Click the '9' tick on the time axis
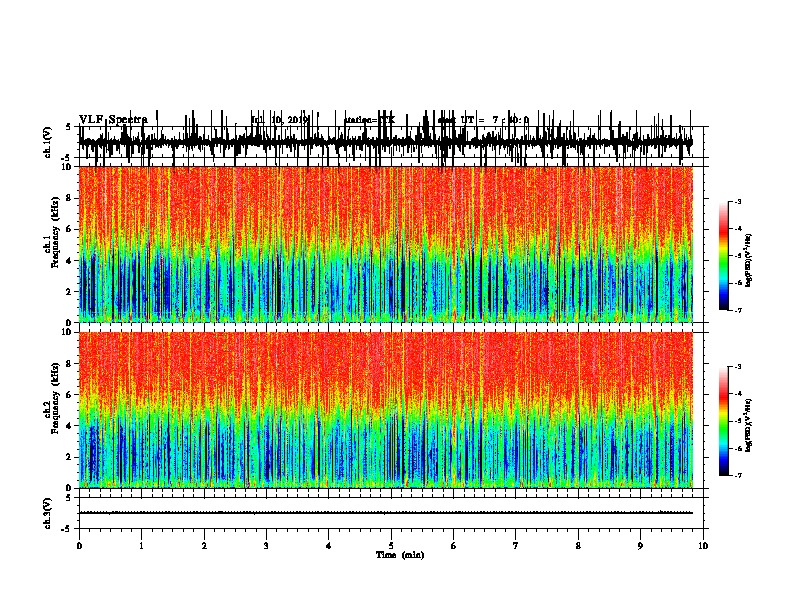The height and width of the screenshot is (612, 792). click(640, 545)
